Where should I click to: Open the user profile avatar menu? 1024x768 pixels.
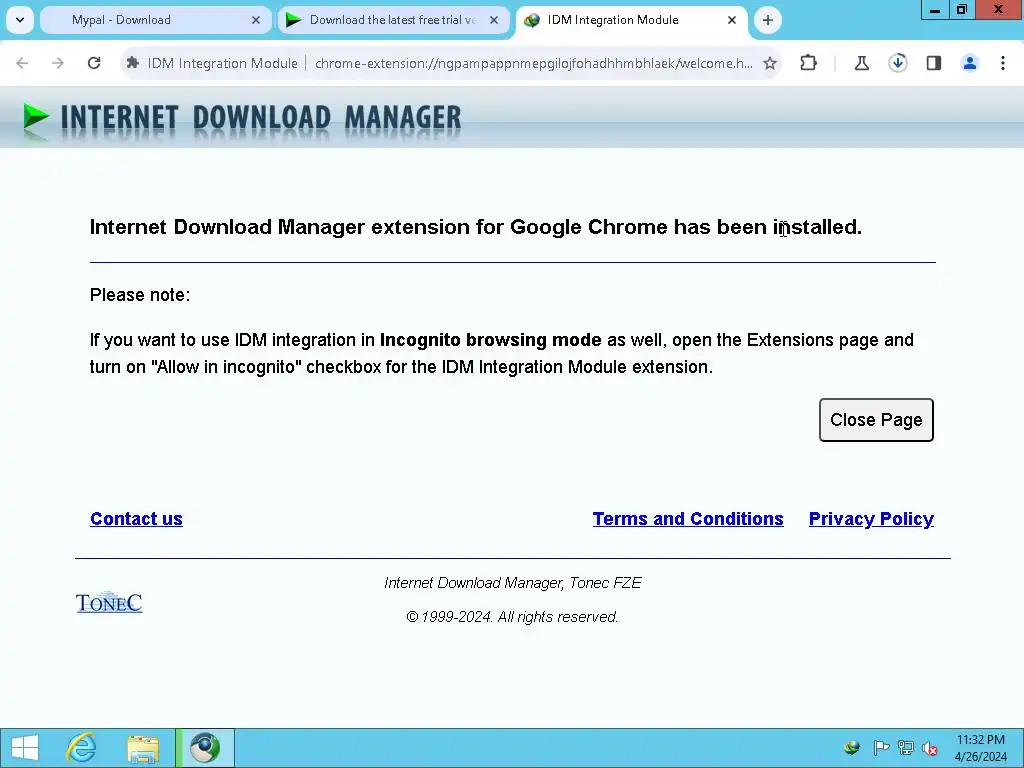point(970,63)
